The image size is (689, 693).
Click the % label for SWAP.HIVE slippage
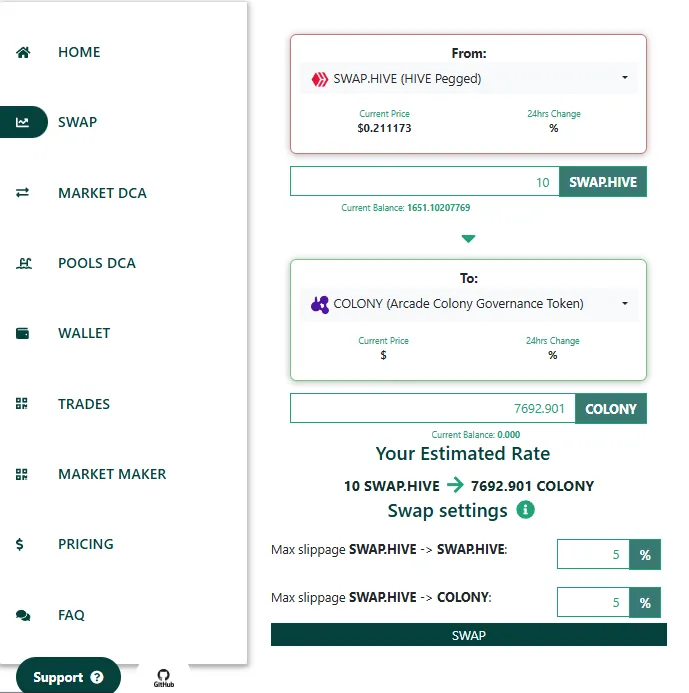tap(645, 554)
